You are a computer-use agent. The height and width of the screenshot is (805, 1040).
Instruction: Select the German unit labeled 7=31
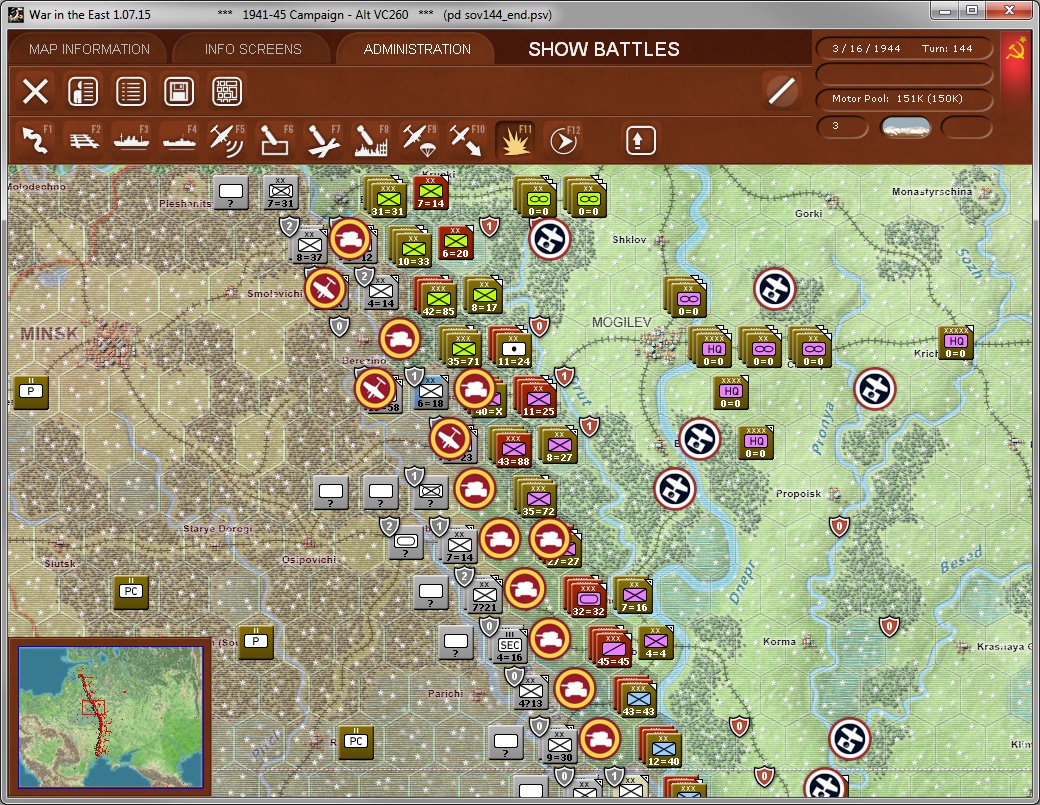click(x=281, y=193)
